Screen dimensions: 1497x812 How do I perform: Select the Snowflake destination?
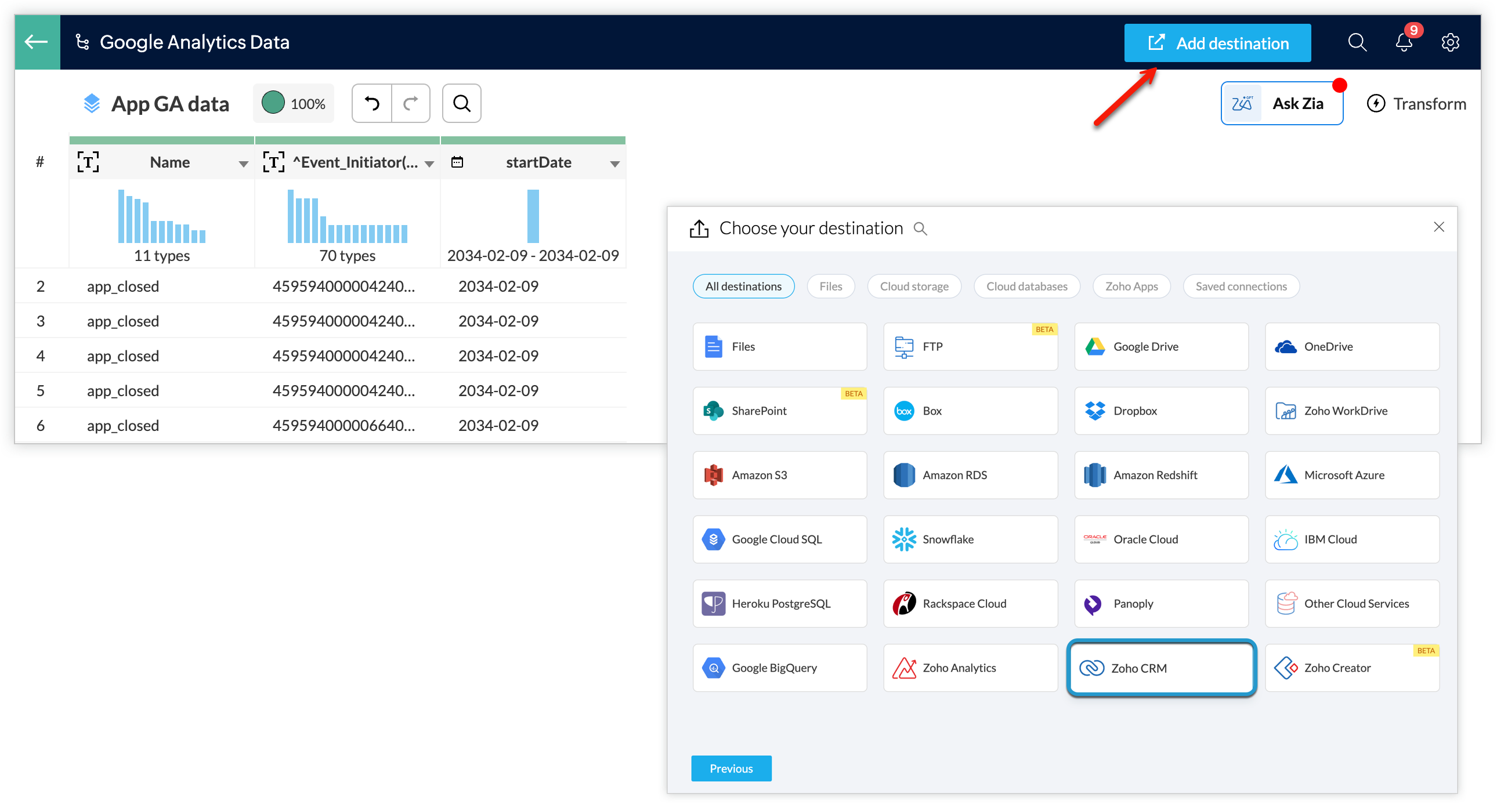(x=970, y=539)
